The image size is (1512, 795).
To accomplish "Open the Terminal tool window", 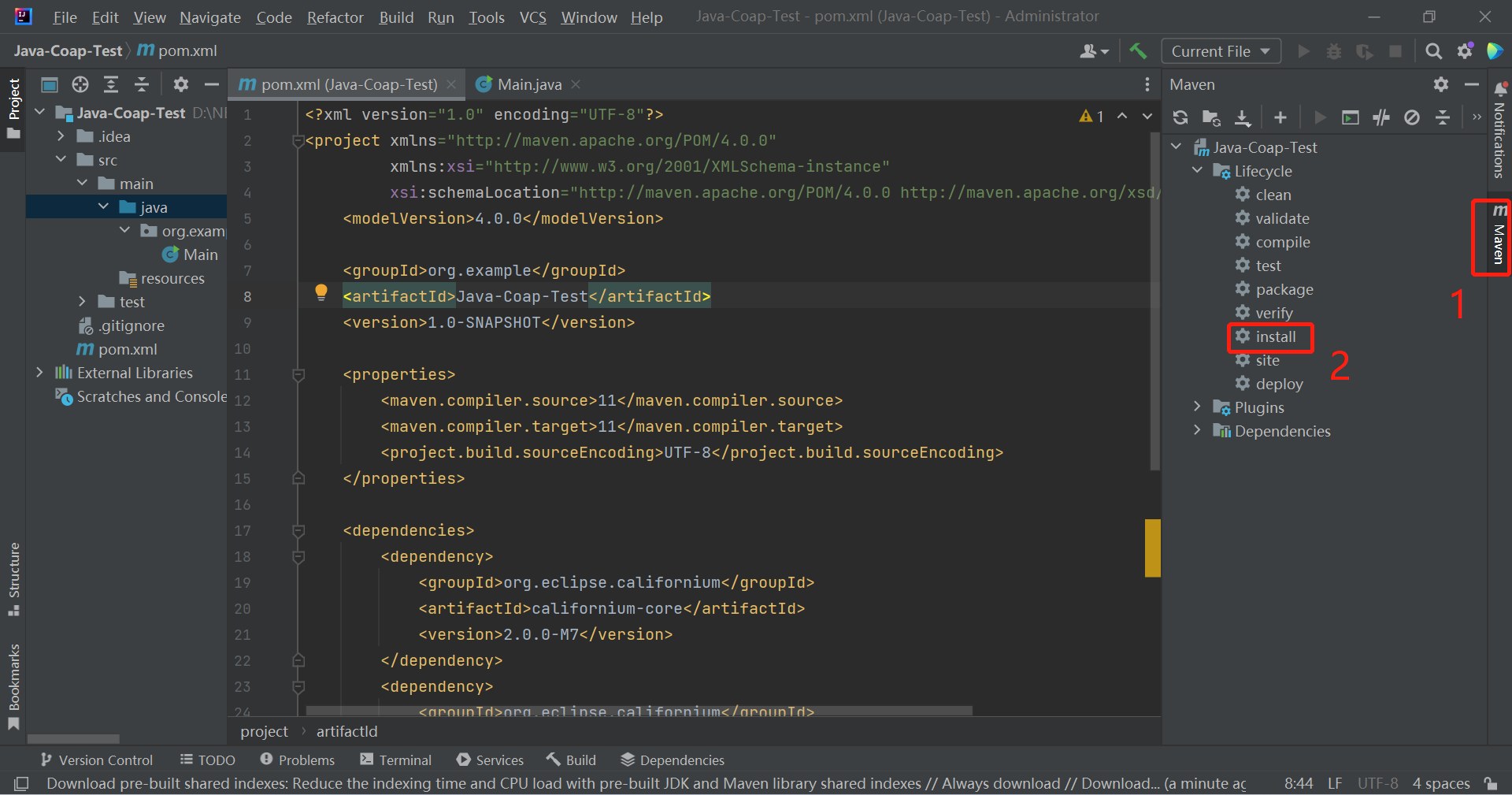I will [x=396, y=760].
